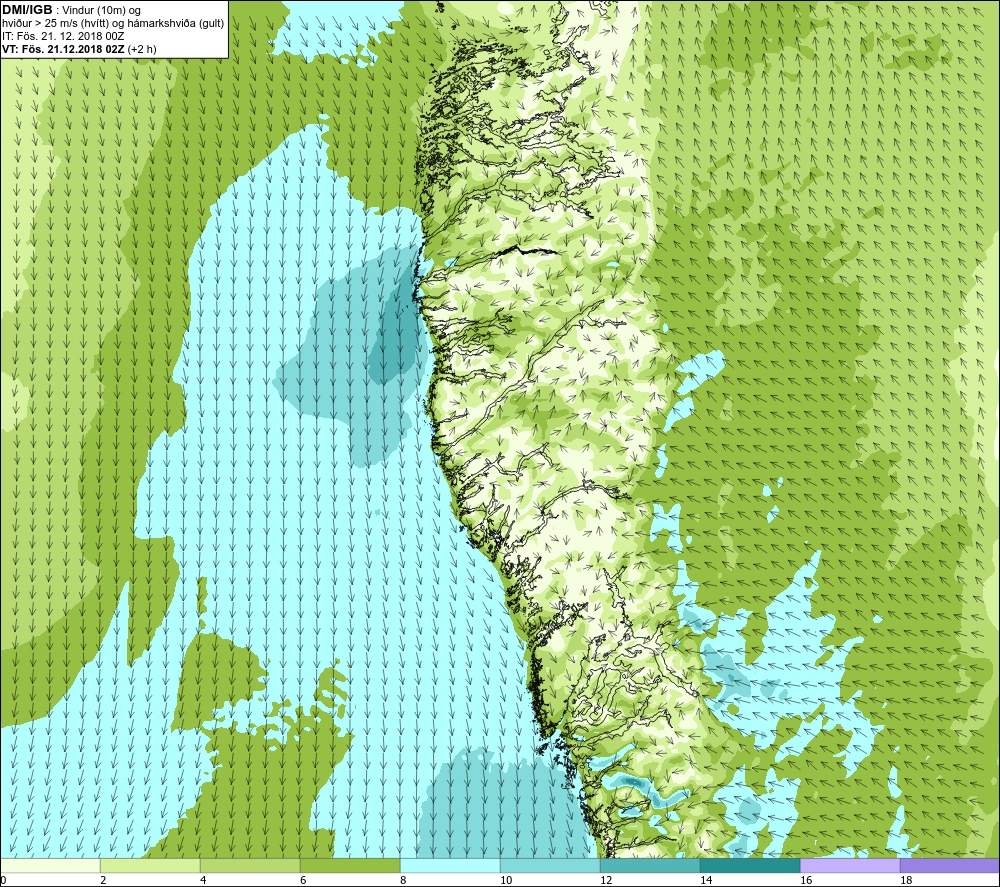Click the legend label '16'
The image size is (1000, 887).
tap(806, 880)
